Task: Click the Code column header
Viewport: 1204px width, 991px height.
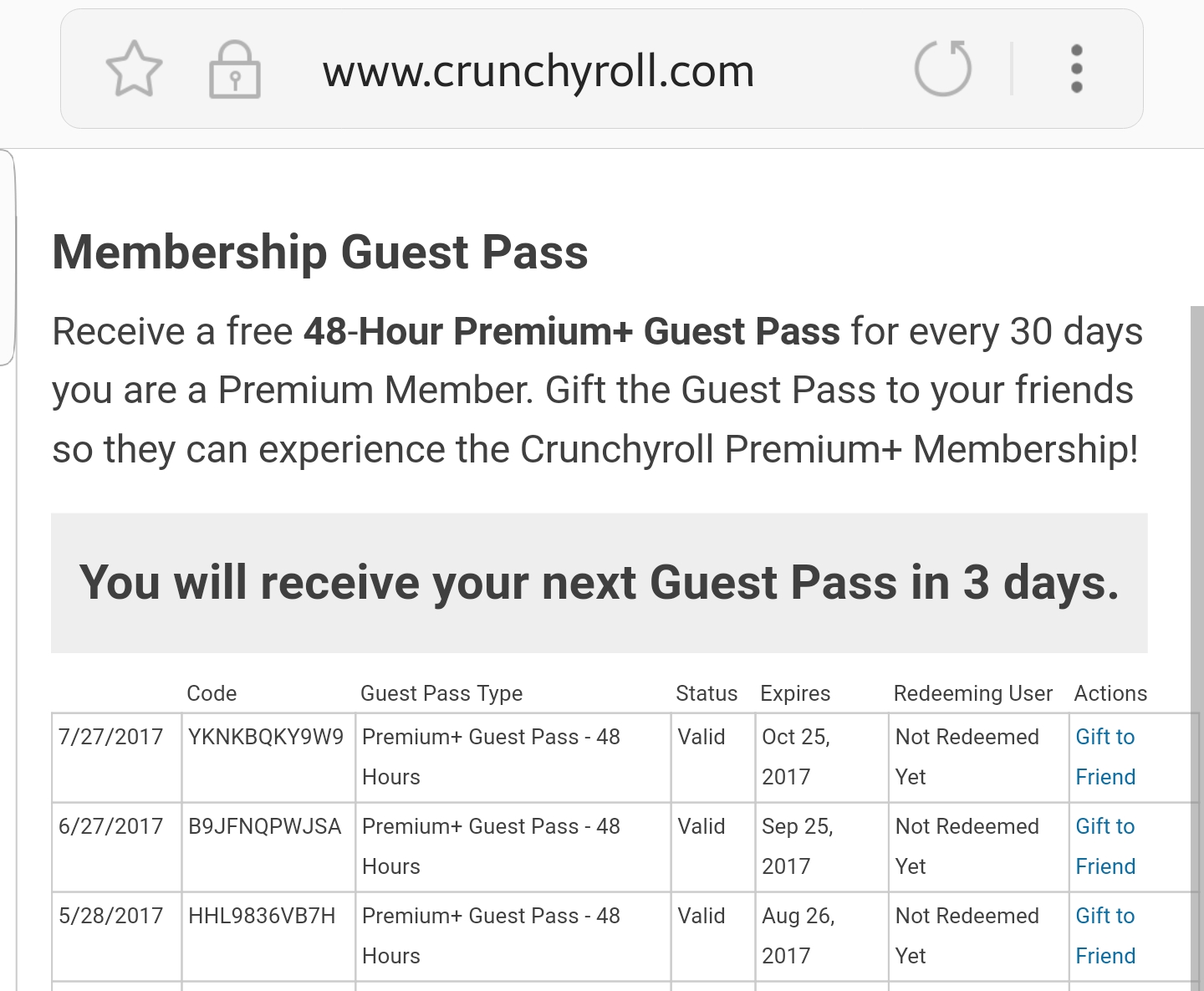Action: click(212, 693)
